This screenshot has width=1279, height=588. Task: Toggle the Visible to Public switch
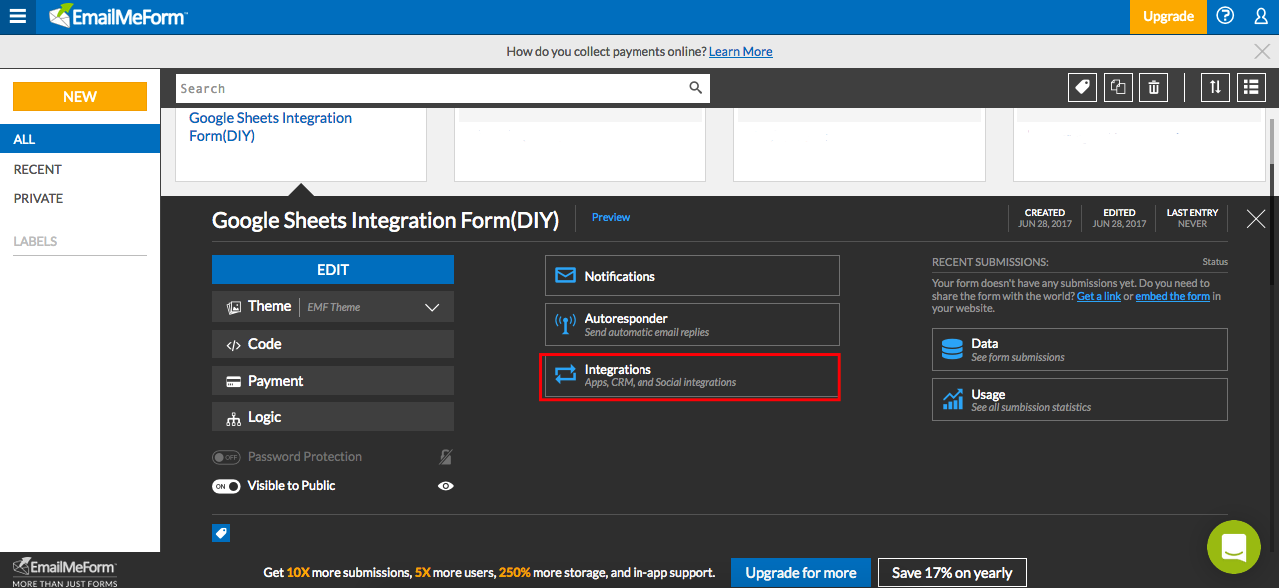point(226,486)
